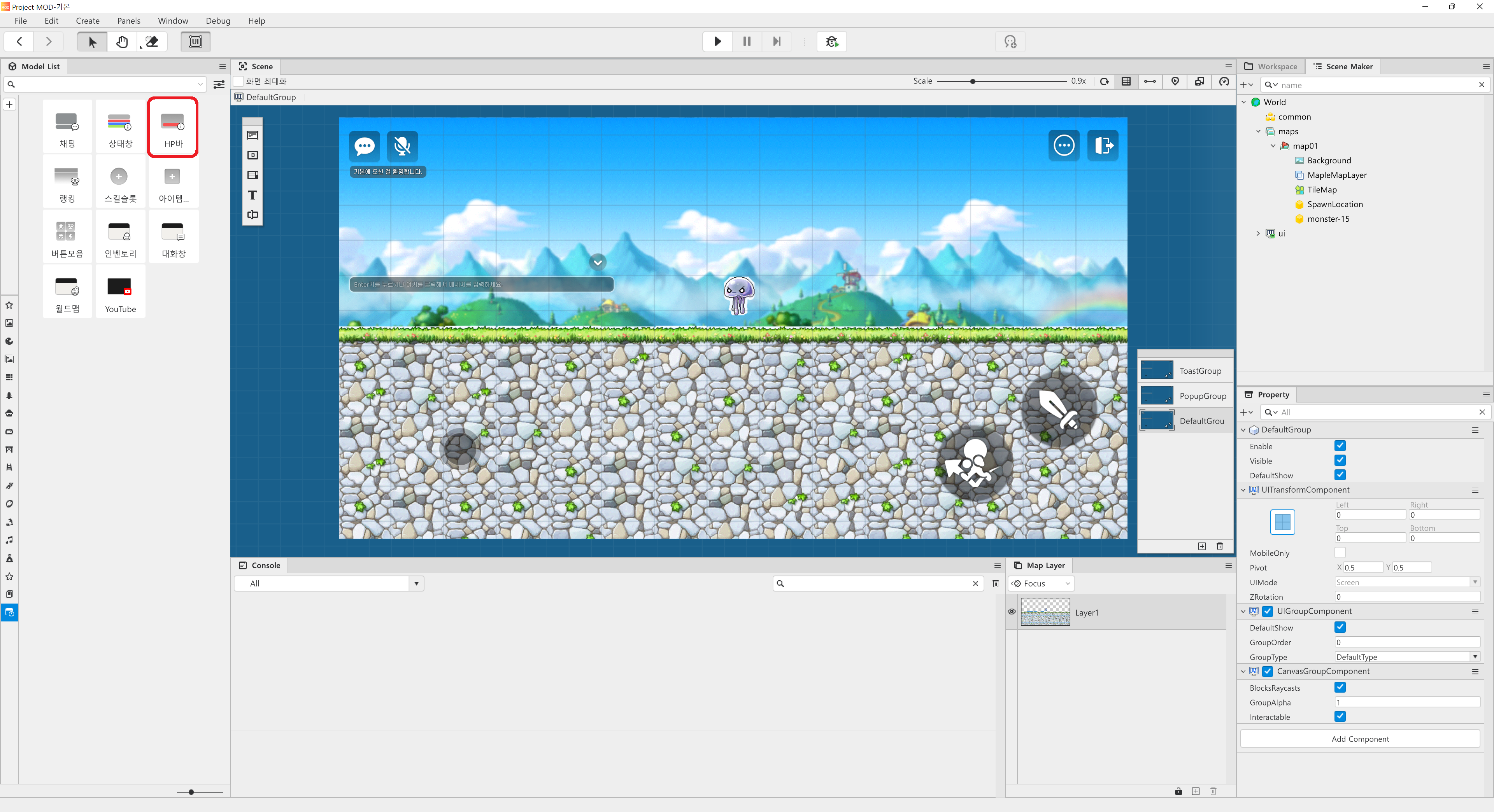Toggle the scene grid icon

point(1126,81)
